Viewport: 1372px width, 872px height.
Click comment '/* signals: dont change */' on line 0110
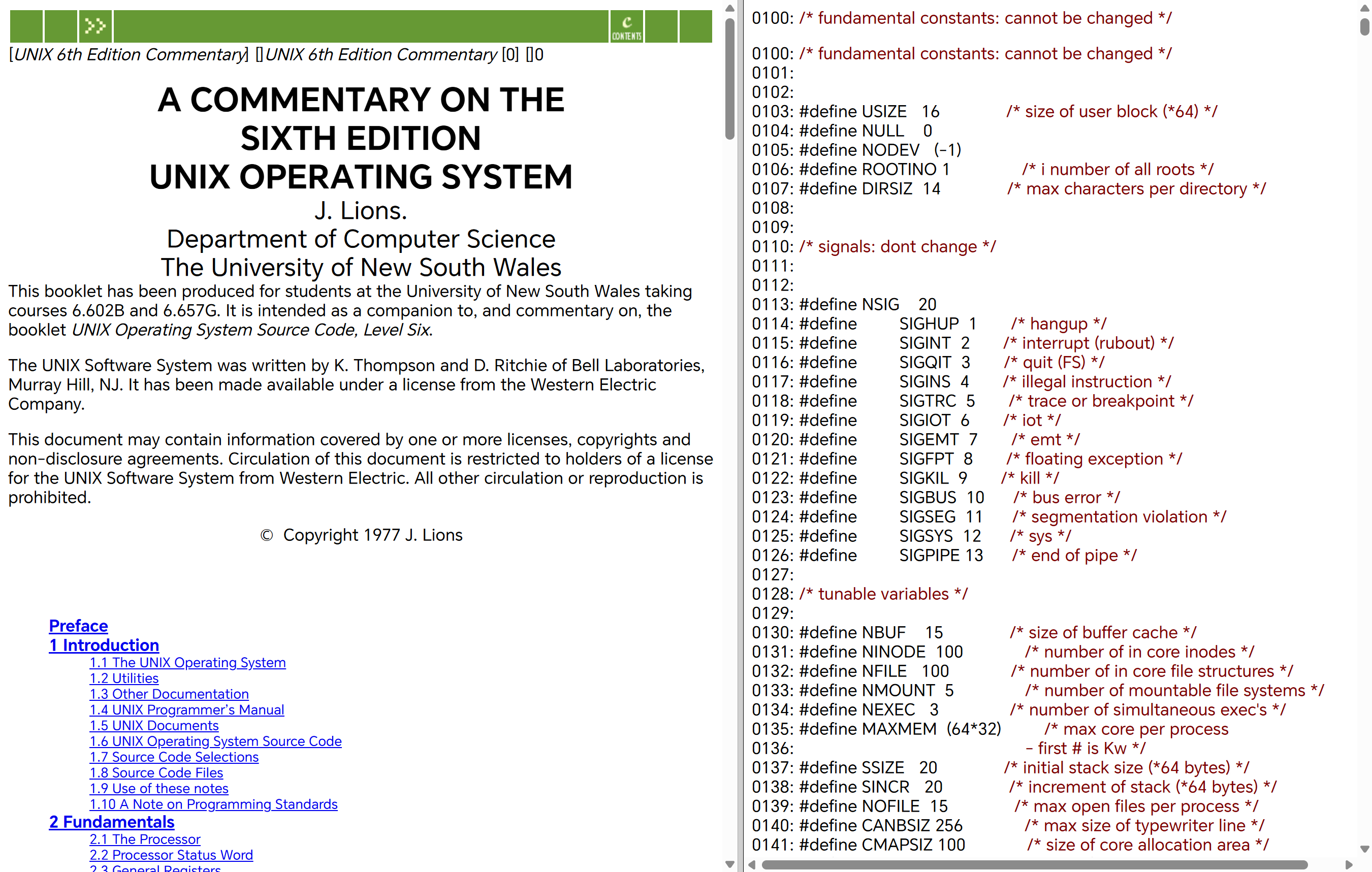point(898,247)
